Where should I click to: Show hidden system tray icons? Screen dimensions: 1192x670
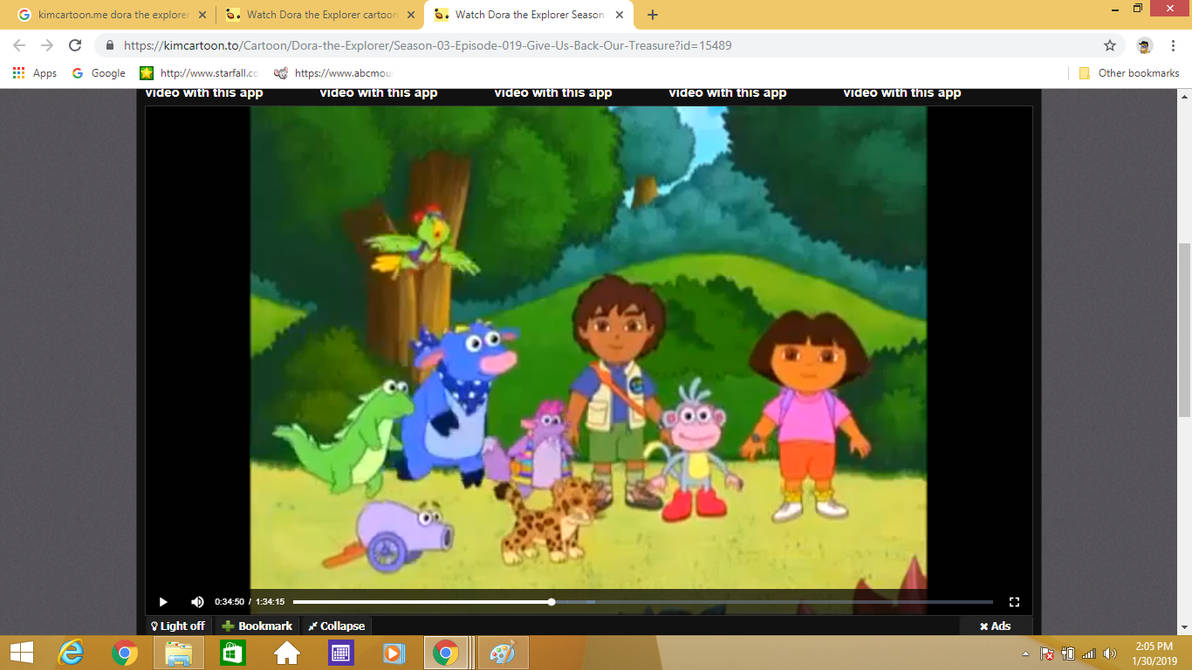(1025, 654)
